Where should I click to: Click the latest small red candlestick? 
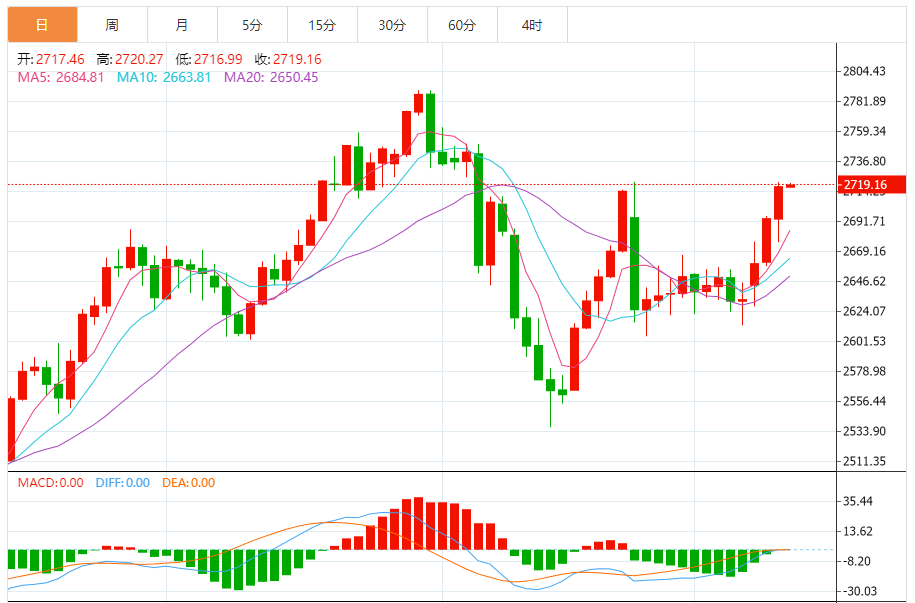tap(791, 186)
